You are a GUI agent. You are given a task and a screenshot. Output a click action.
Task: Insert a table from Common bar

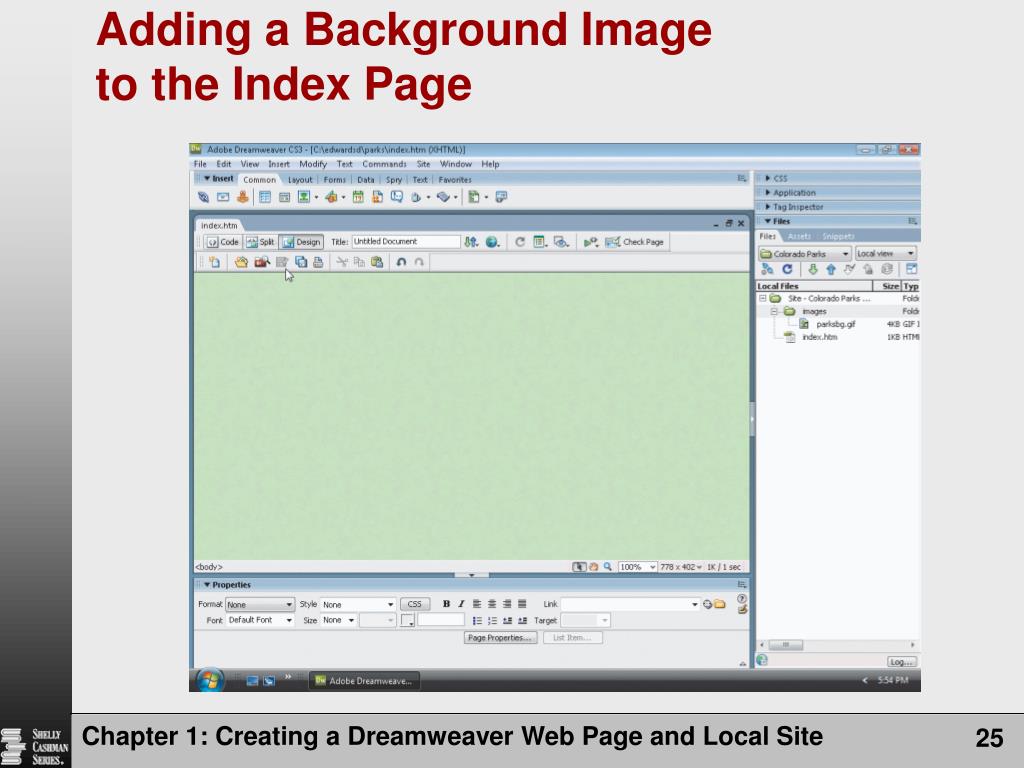coord(264,197)
